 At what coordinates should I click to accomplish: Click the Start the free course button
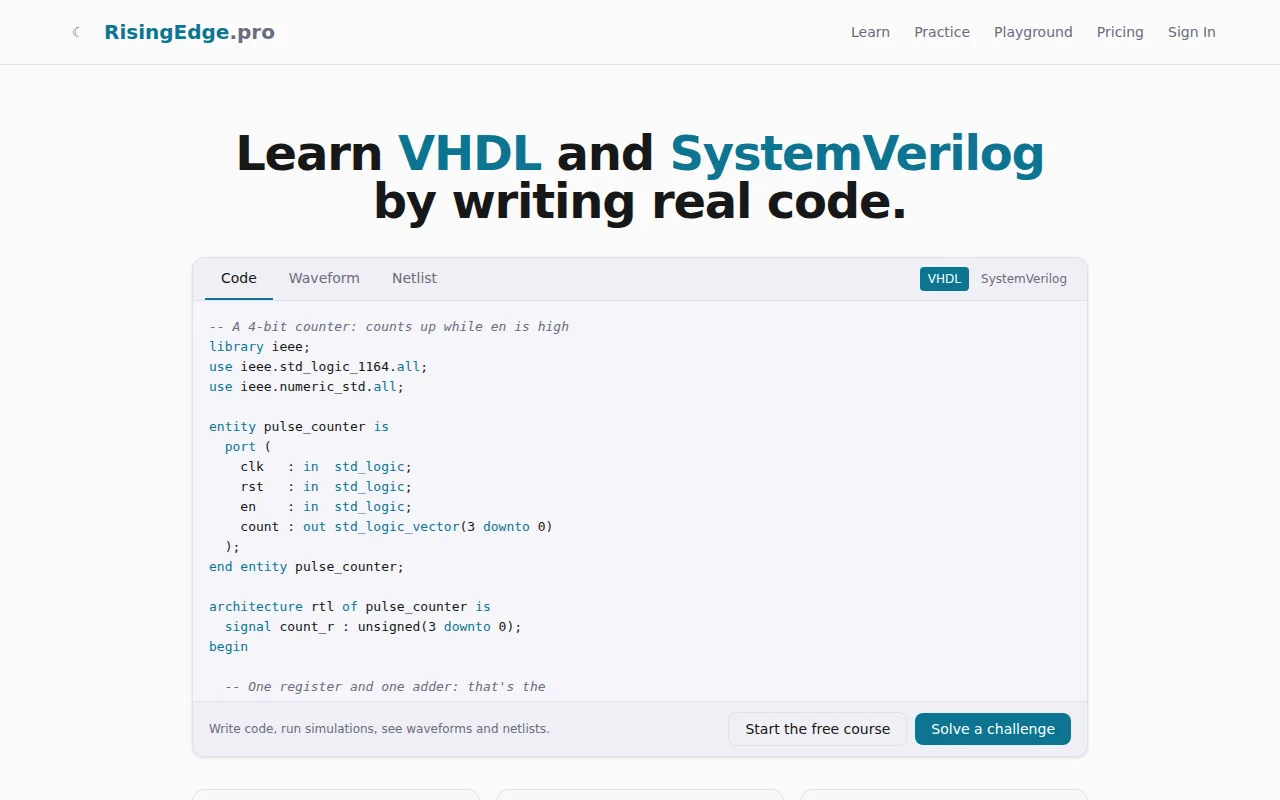click(817, 729)
